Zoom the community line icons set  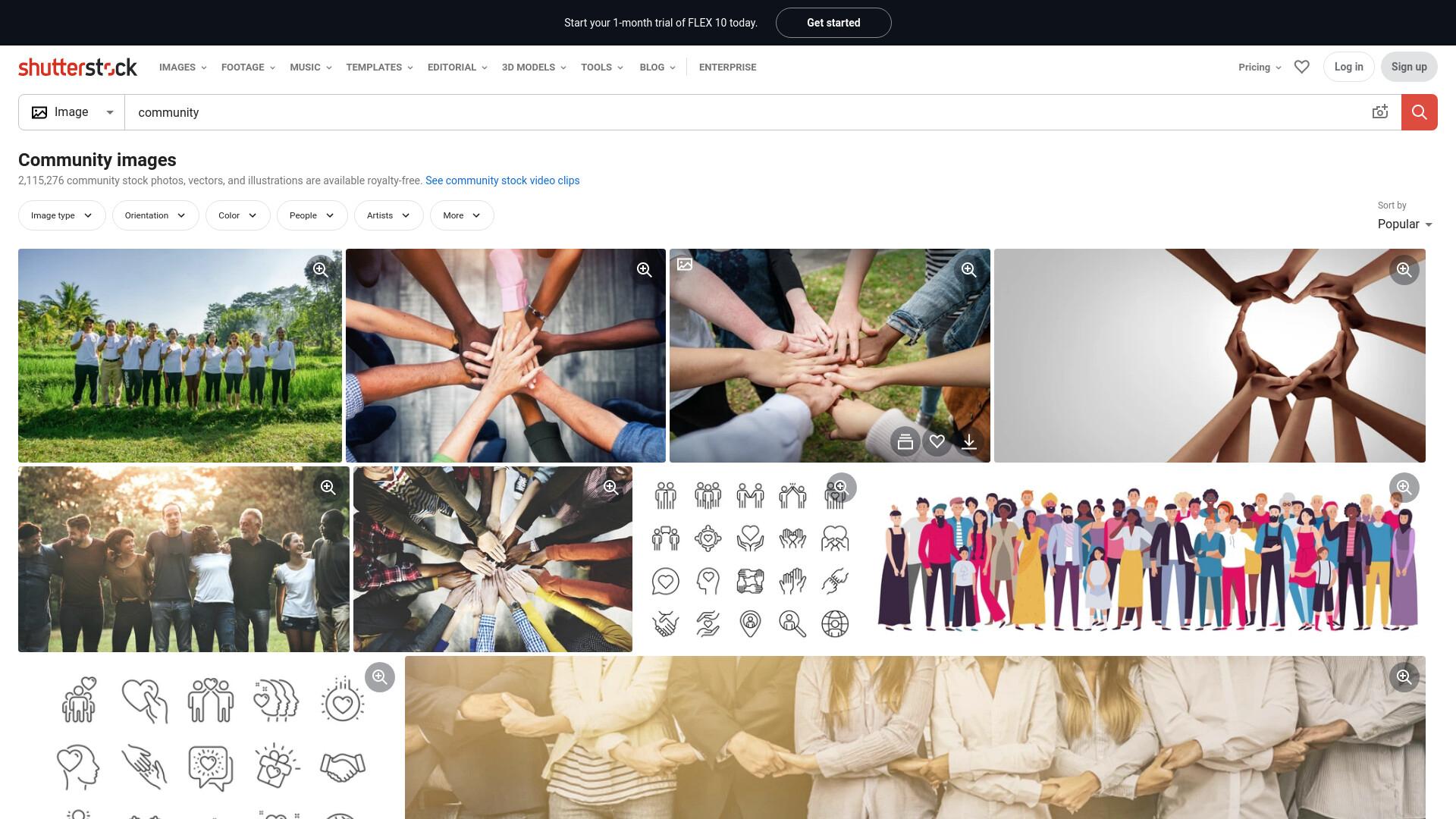click(x=841, y=488)
